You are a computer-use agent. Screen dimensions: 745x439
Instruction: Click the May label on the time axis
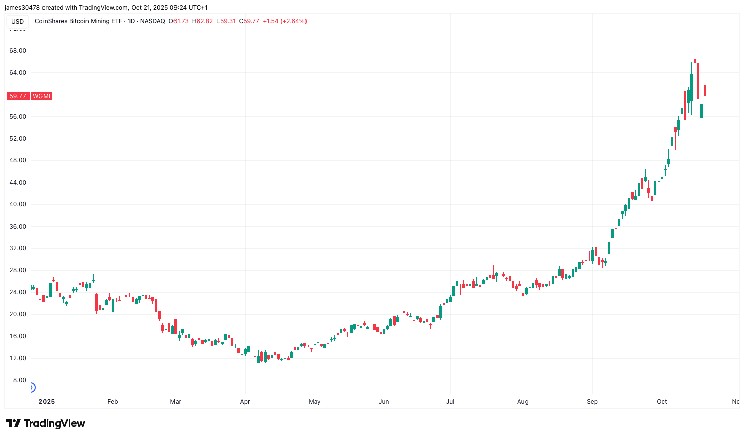pyautogui.click(x=314, y=401)
